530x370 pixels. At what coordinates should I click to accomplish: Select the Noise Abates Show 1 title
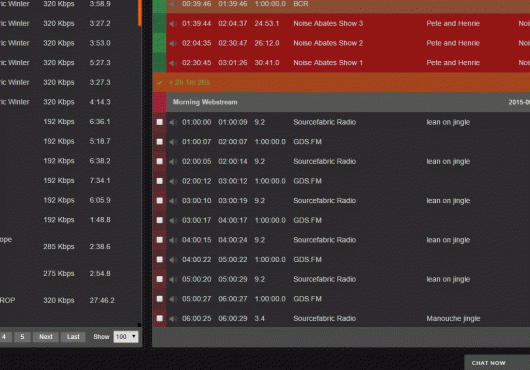click(x=328, y=63)
